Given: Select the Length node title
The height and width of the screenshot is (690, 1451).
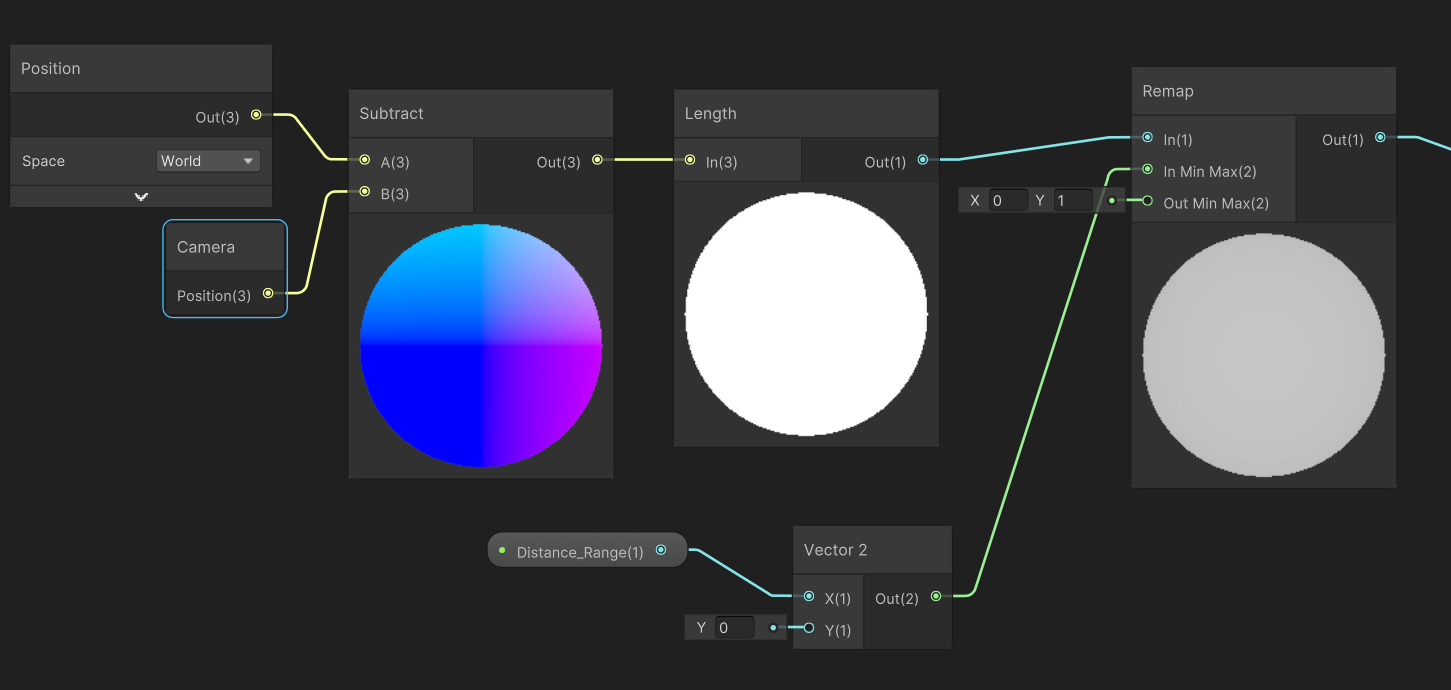Looking at the screenshot, I should pos(710,113).
